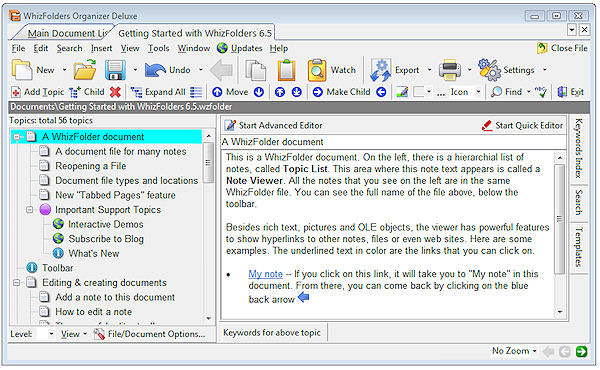Screen dimensions: 600x370
Task: Switch to Main Document List tab
Action: (x=67, y=34)
